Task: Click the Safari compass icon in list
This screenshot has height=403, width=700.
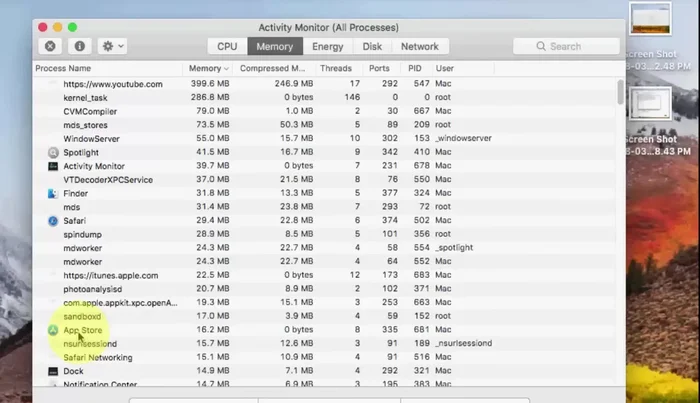Action: [x=53, y=220]
